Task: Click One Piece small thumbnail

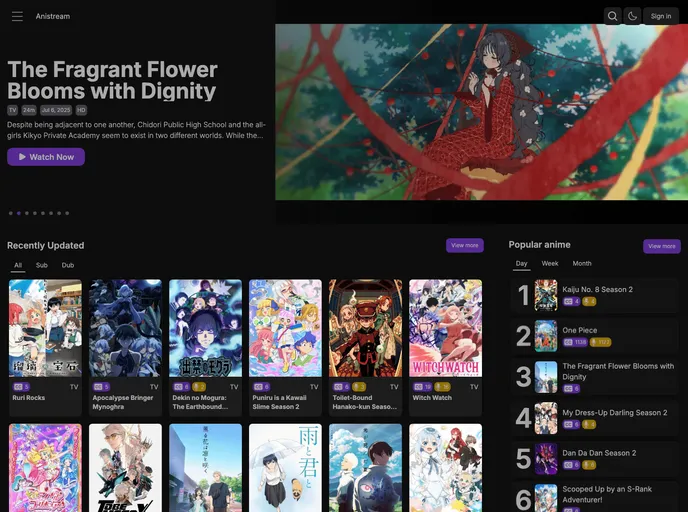Action: [x=546, y=336]
